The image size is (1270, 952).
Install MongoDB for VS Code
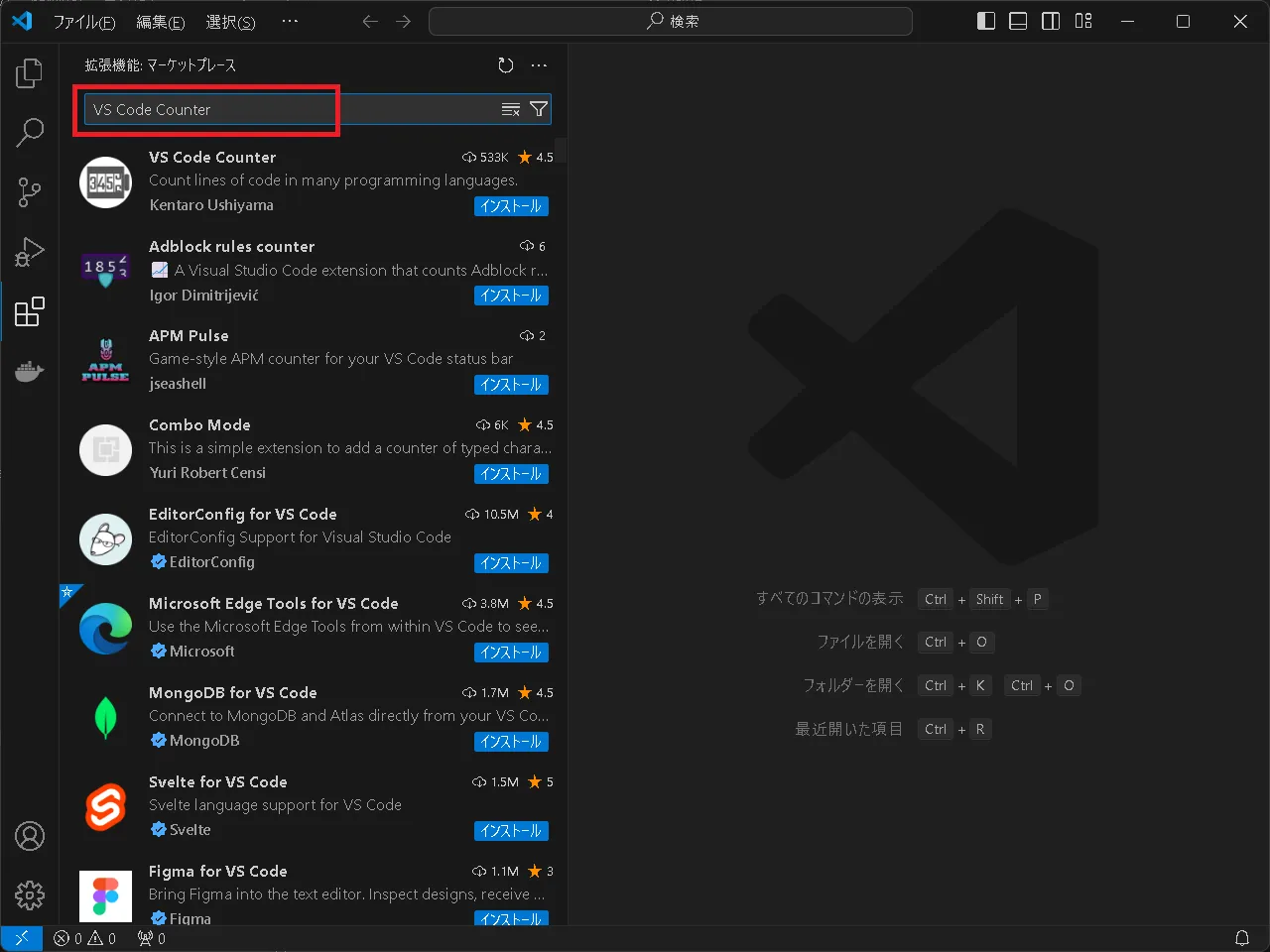point(511,742)
